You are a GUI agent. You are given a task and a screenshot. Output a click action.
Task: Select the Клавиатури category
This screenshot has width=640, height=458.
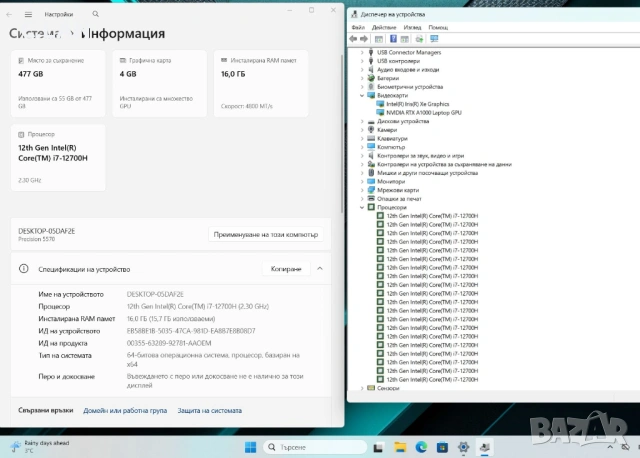[392, 138]
